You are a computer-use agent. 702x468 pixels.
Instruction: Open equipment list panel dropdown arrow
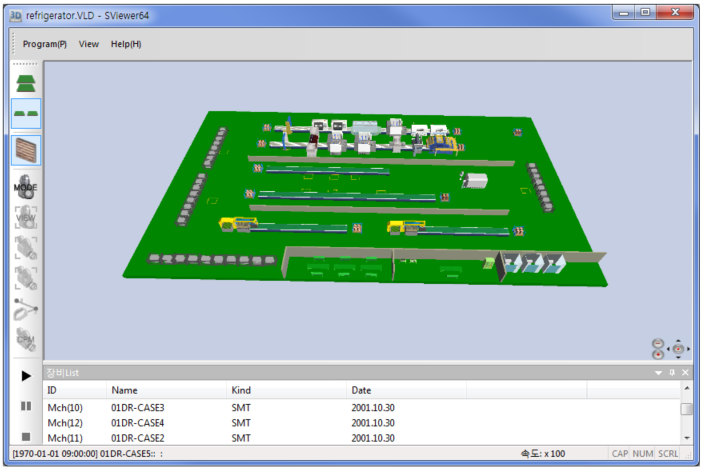coord(658,372)
